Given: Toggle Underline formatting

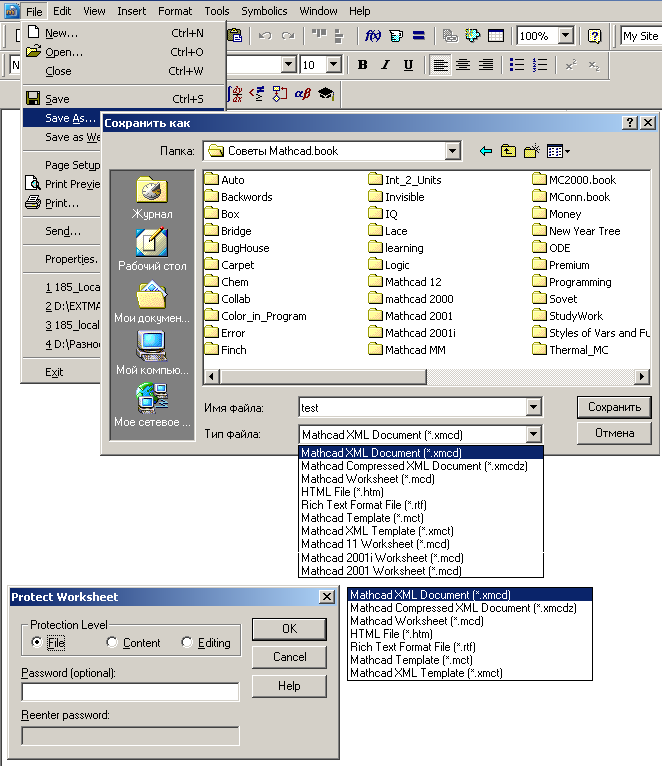Looking at the screenshot, I should pyautogui.click(x=408, y=64).
